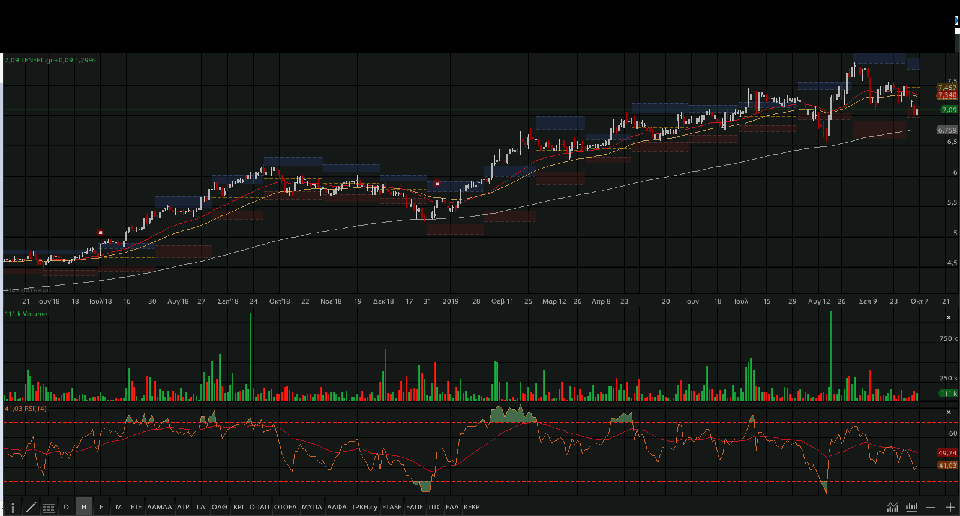The height and width of the screenshot is (516, 960).
Task: Click the orange 41,03 RSI value label
Action: point(946,465)
